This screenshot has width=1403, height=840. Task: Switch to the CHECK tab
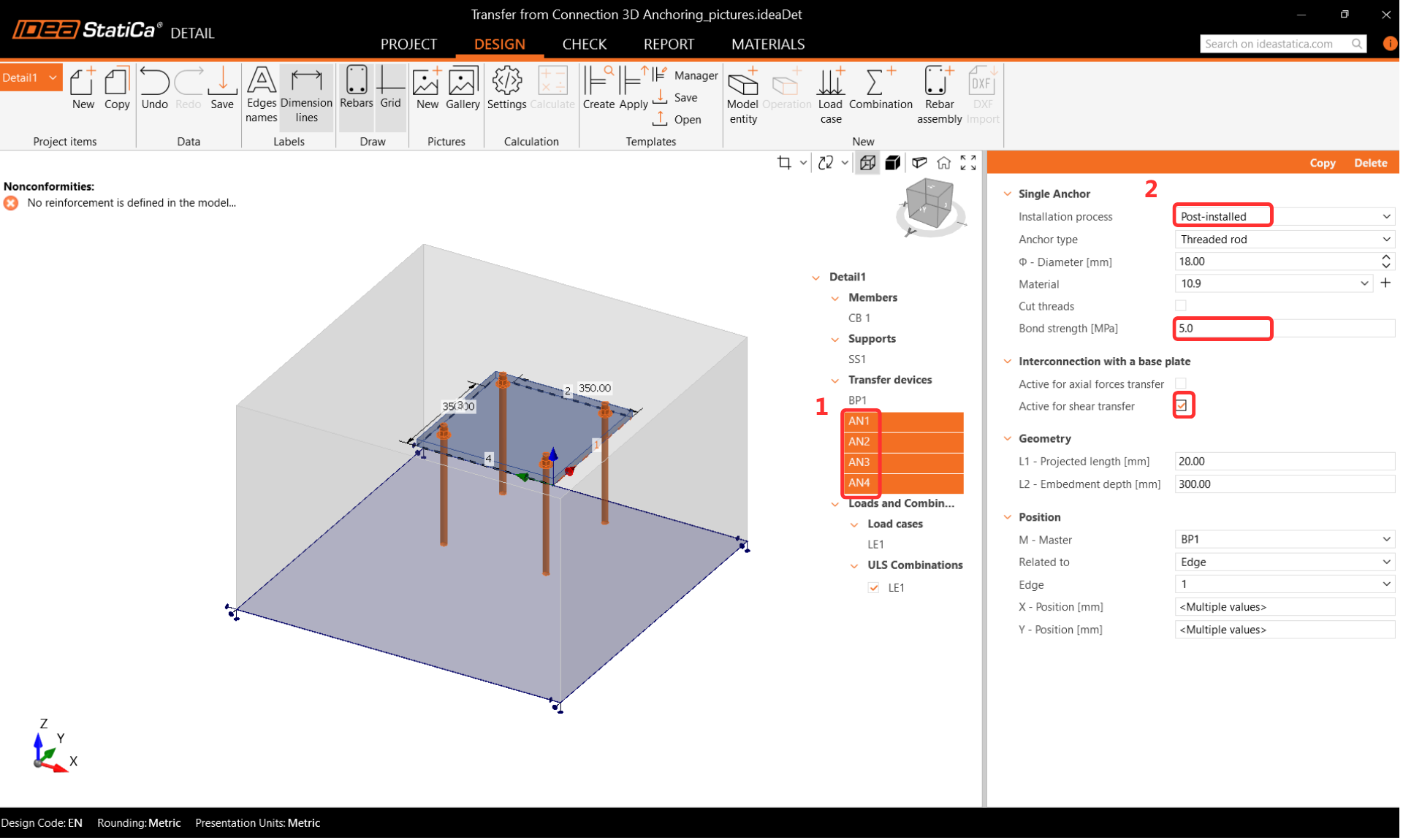584,44
